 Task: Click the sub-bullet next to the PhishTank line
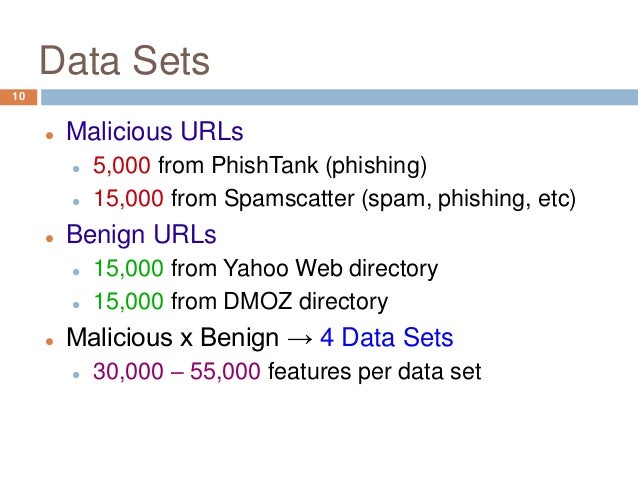[77, 167]
